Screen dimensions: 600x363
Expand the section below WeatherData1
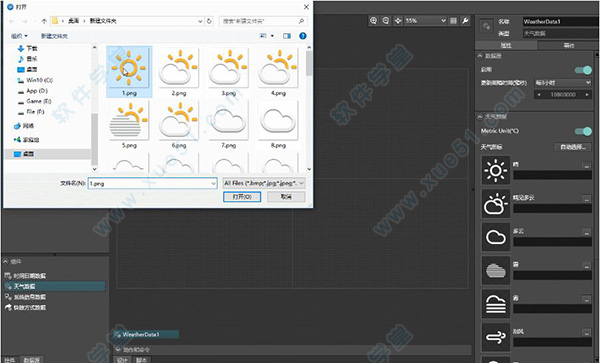[118, 350]
